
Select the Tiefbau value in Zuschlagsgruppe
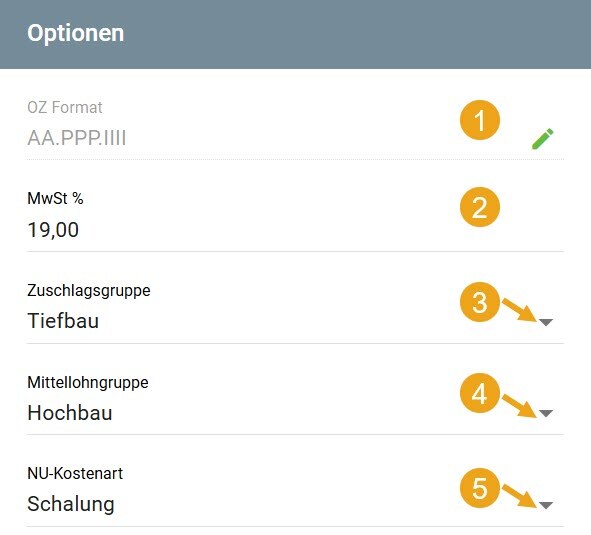click(x=63, y=321)
